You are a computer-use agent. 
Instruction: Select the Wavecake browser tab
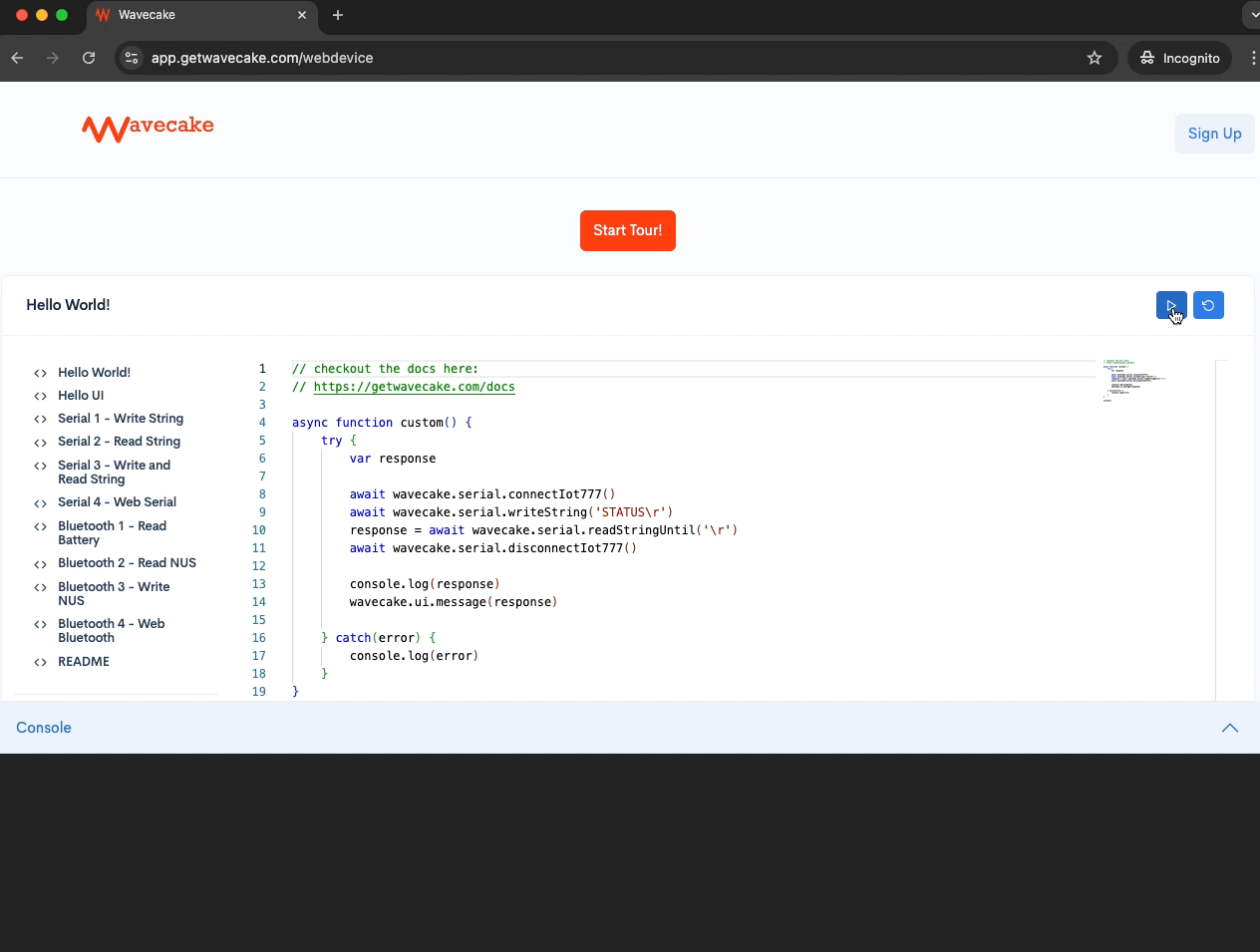(x=202, y=15)
